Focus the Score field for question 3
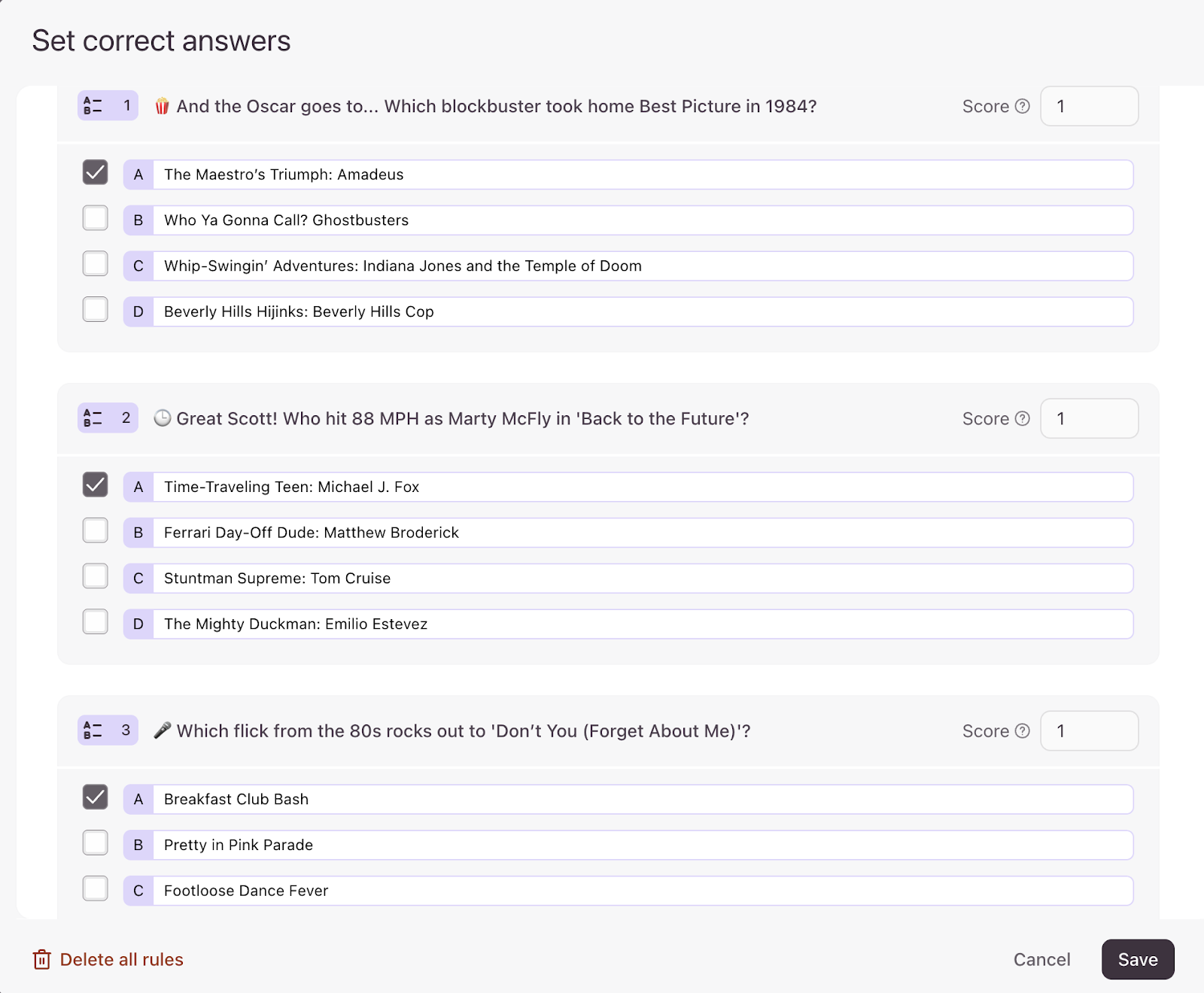 (1089, 730)
